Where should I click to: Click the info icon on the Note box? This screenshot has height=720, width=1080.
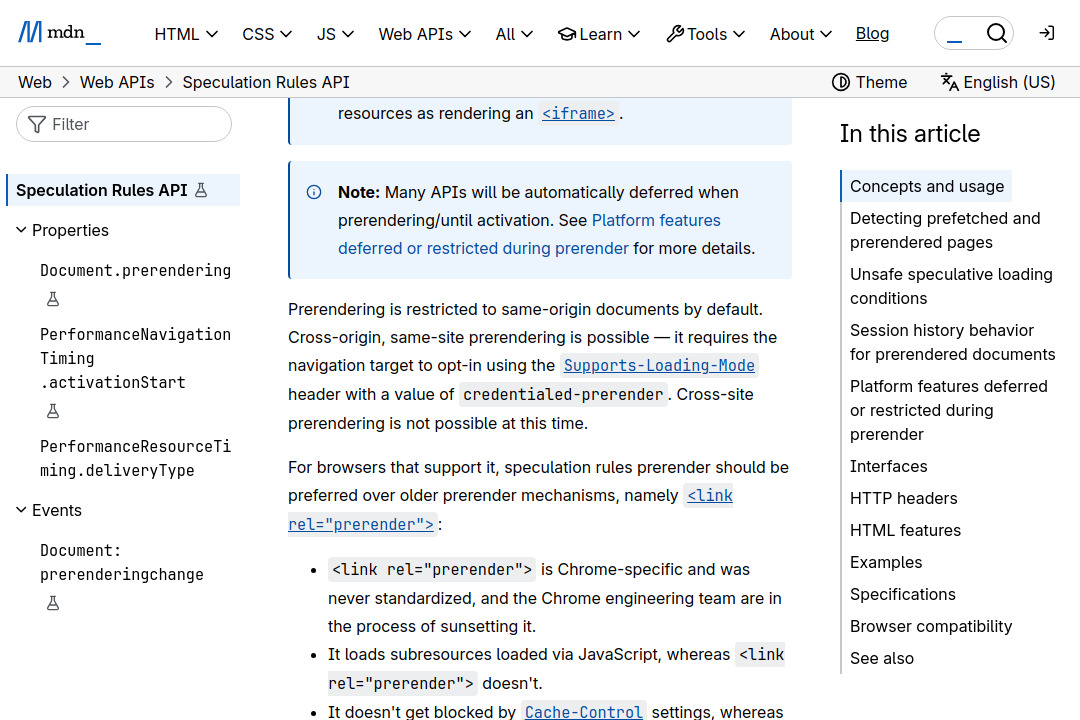pyautogui.click(x=314, y=192)
